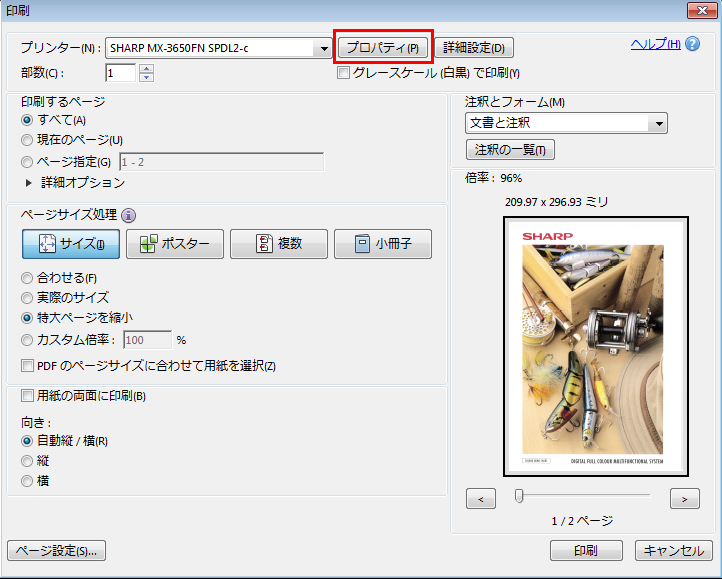The height and width of the screenshot is (579, 722).
Task: Open ページ設定 page setup
Action: [57, 550]
